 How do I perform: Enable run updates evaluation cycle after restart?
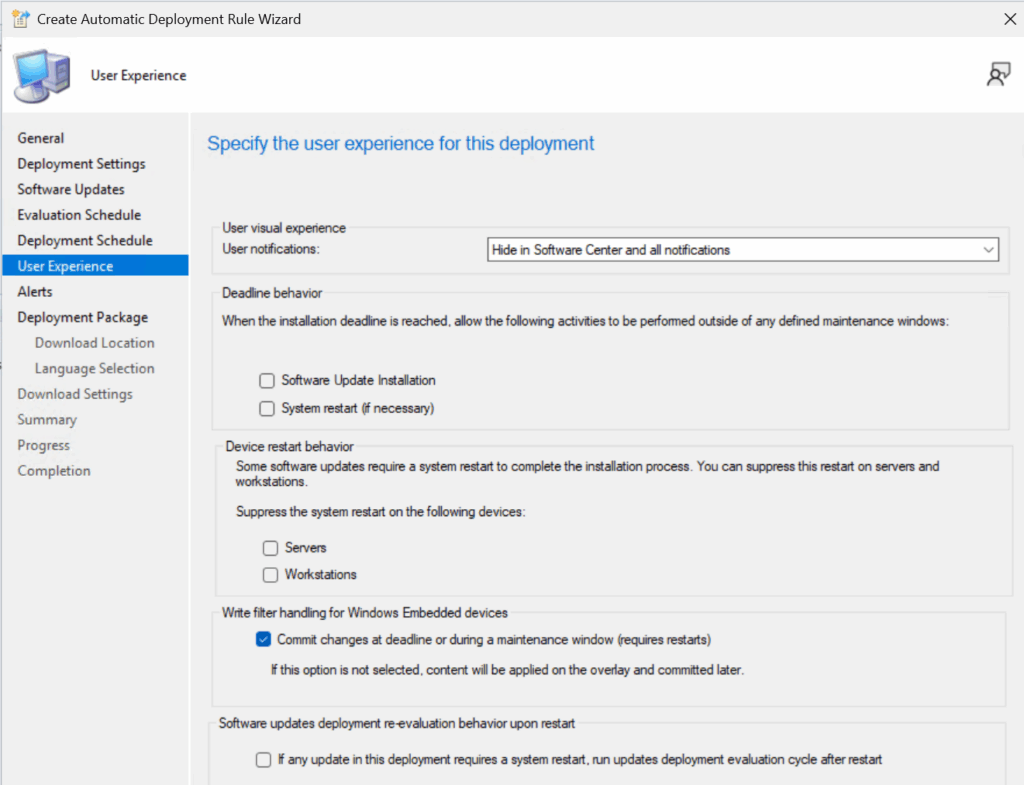click(264, 760)
